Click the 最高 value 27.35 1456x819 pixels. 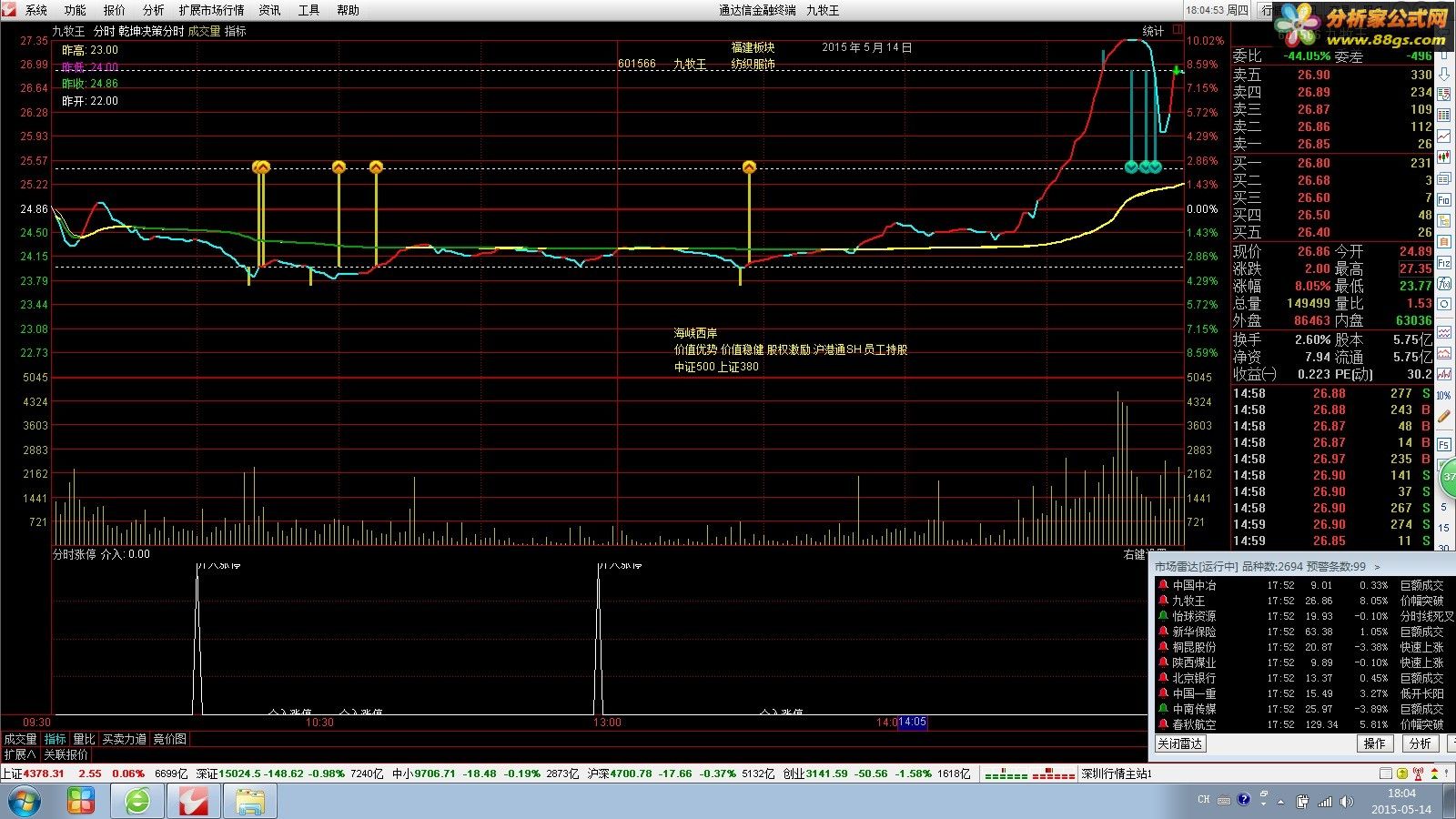(x=1415, y=269)
